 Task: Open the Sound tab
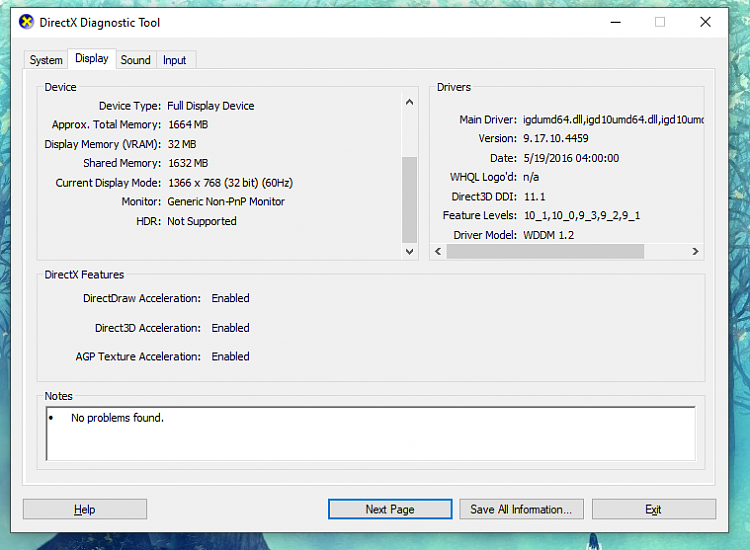[135, 60]
